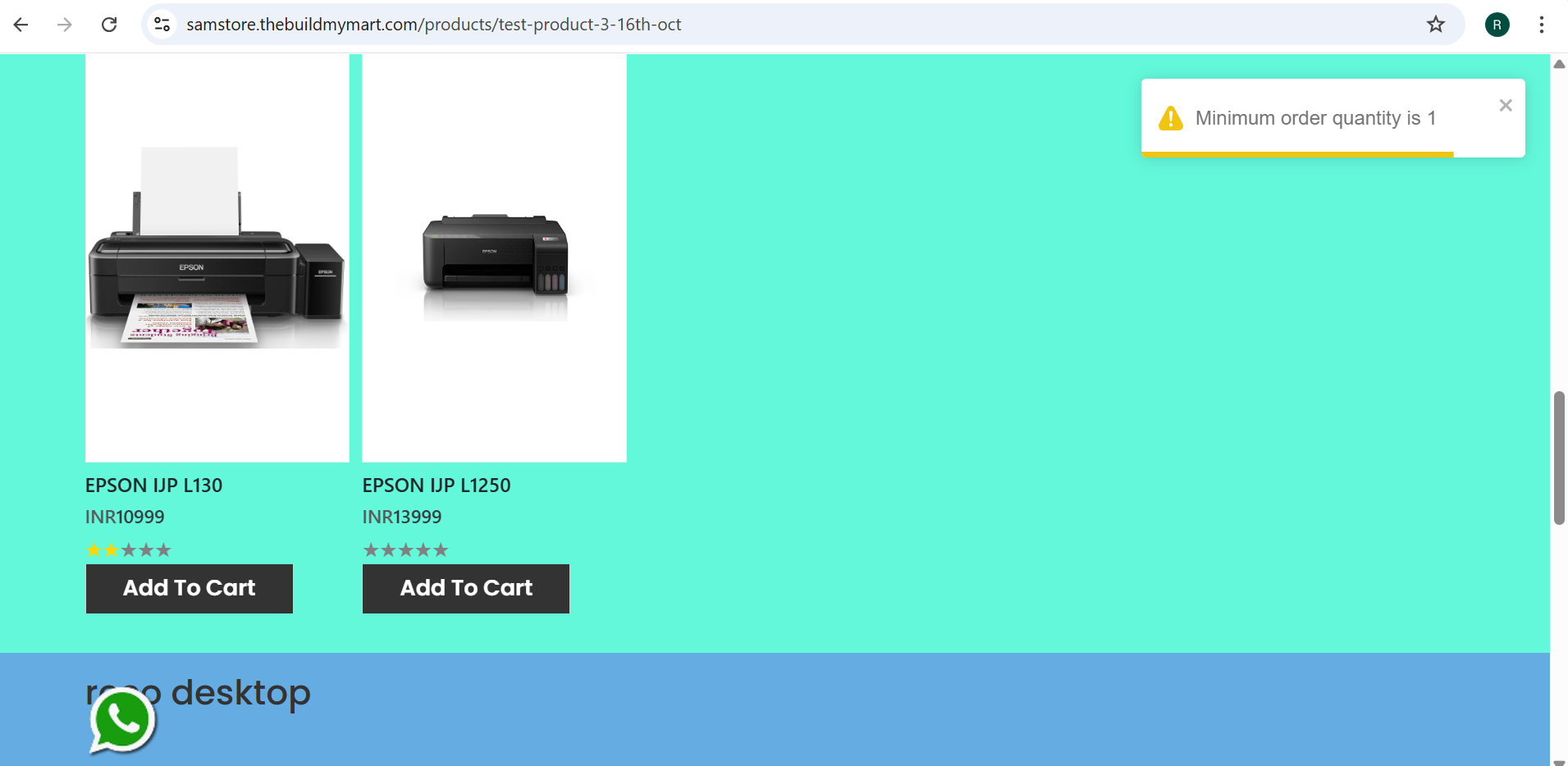Click the EPSON IJP L1250 star rating
The height and width of the screenshot is (766, 1568).
tap(406, 550)
